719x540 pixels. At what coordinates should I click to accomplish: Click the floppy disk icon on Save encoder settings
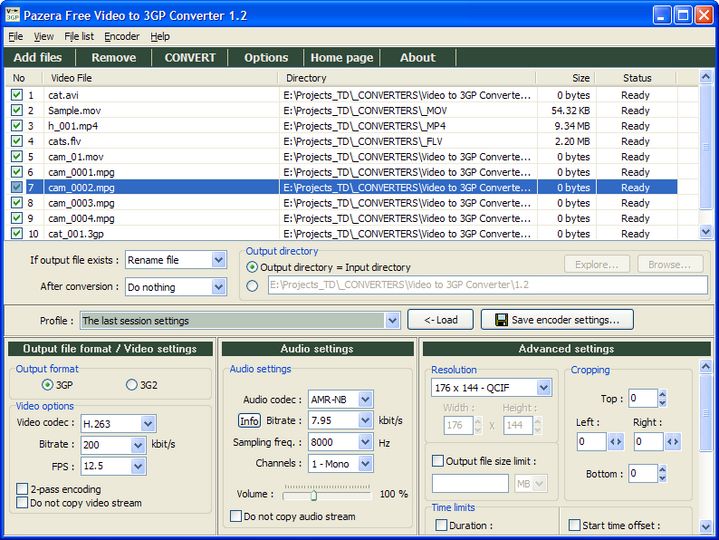pyautogui.click(x=501, y=320)
